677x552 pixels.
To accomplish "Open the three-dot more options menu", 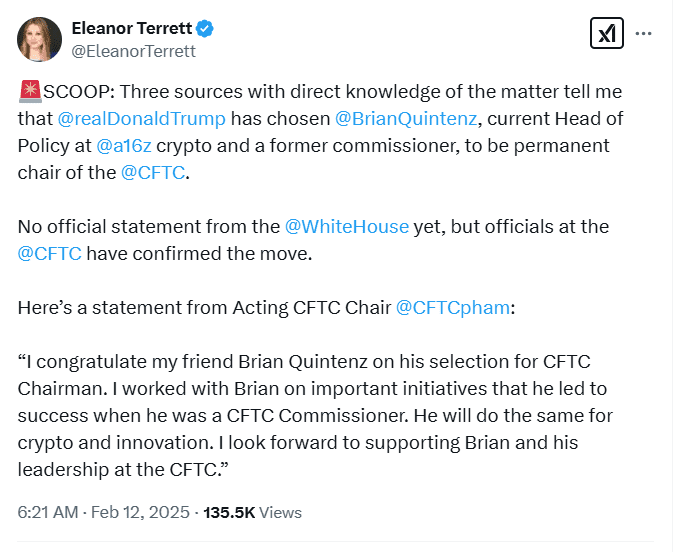I will click(x=644, y=34).
